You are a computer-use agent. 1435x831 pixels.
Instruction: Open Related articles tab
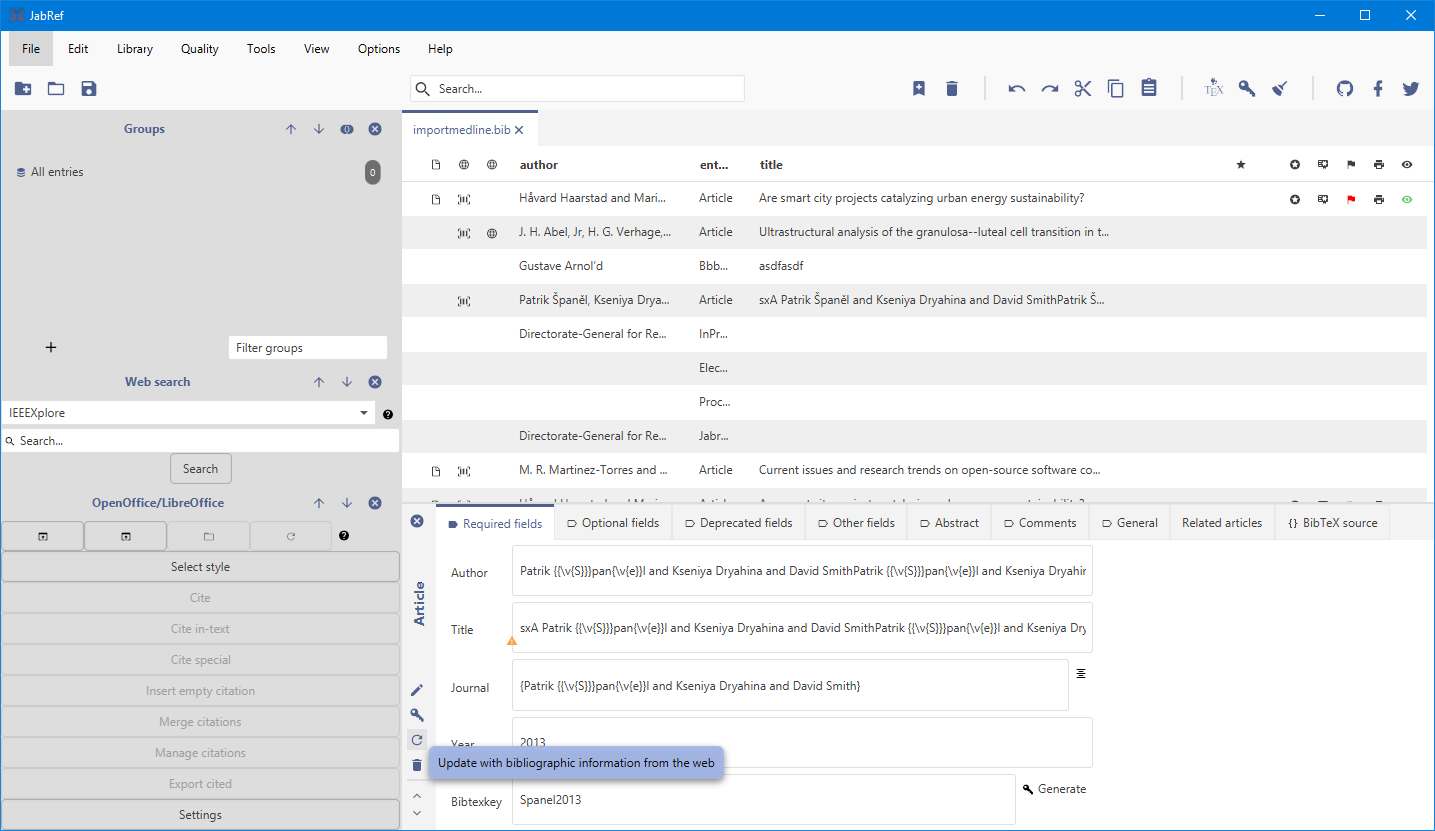[1222, 523]
